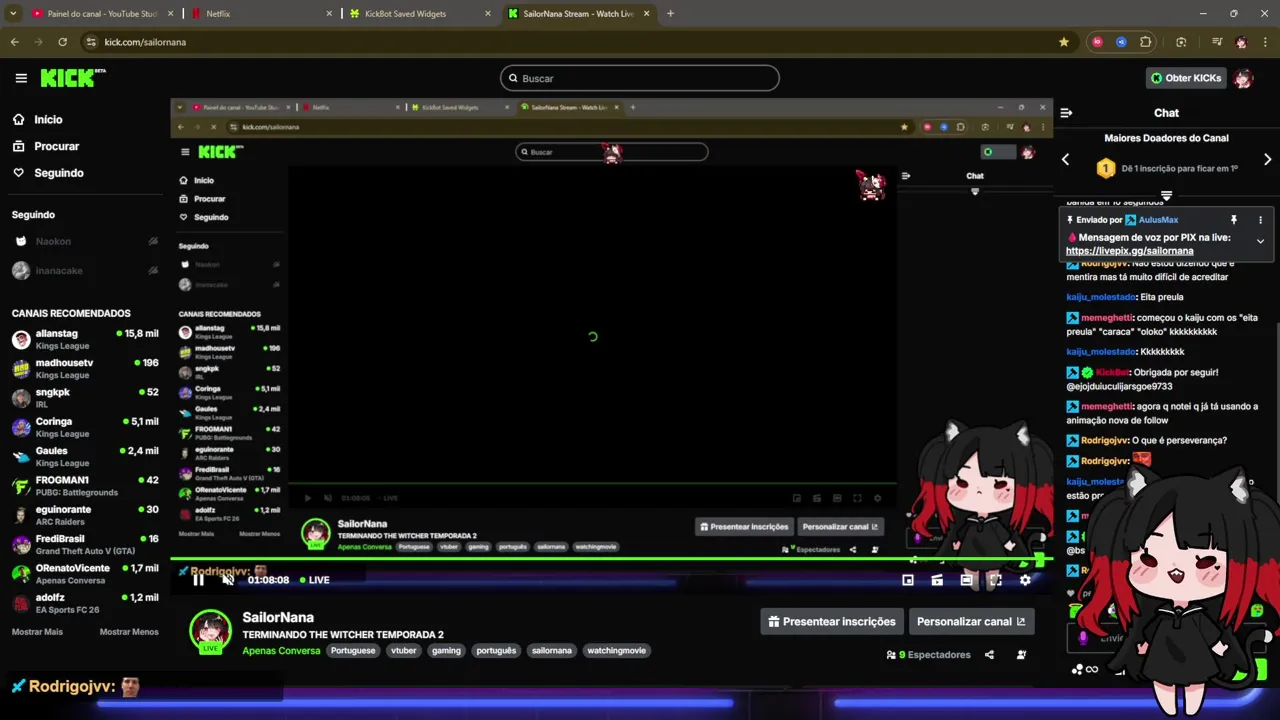Open the clip creation icon in player

(x=937, y=580)
